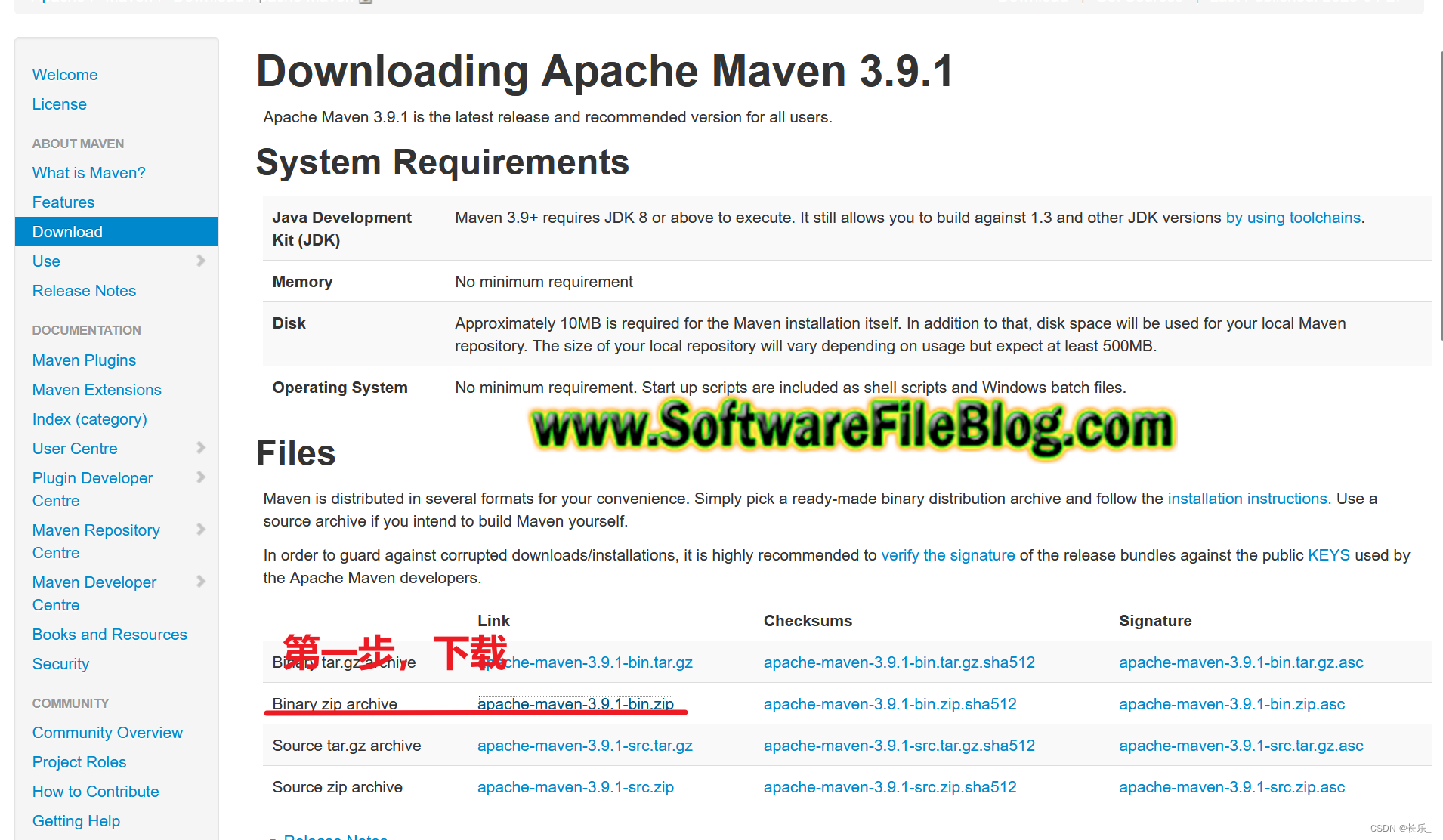Click the 'Operating System' requirement label
Viewport: 1443px width, 840px height.
point(340,388)
